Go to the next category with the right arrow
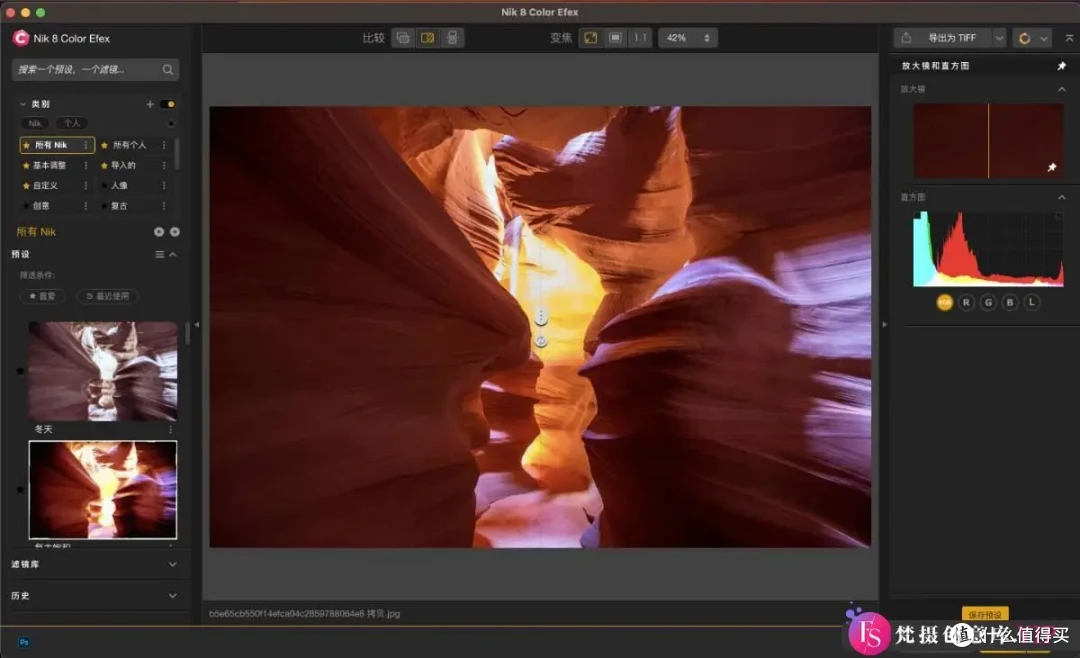Image resolution: width=1080 pixels, height=658 pixels. (x=175, y=232)
